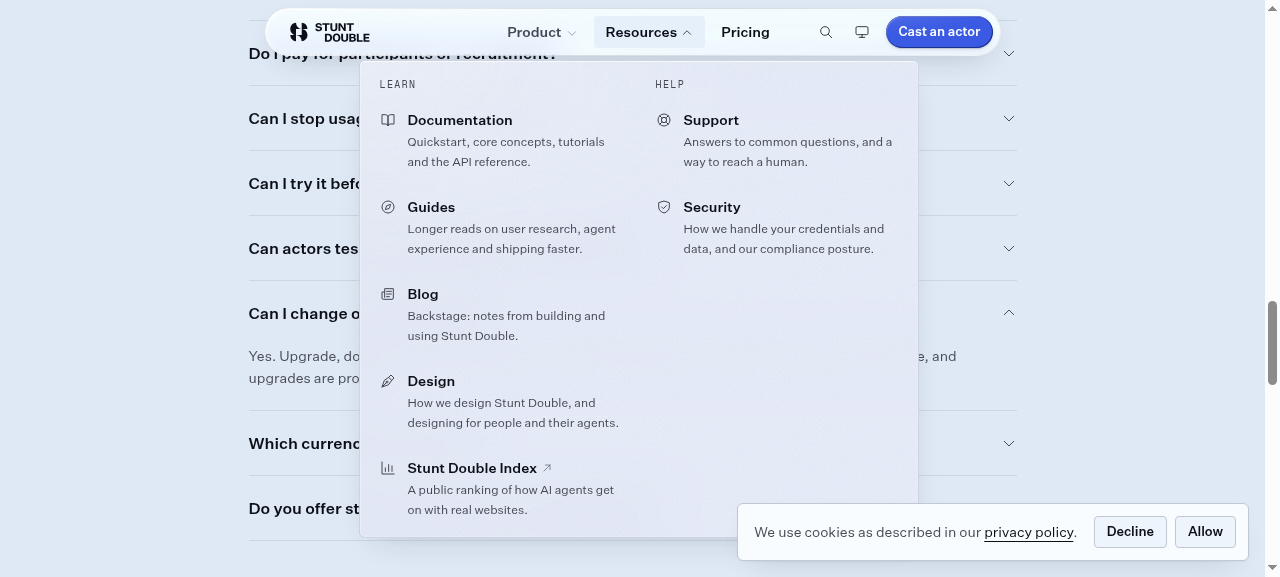Click the 'Can I try it before' question text
This screenshot has width=1280, height=577.
[305, 183]
